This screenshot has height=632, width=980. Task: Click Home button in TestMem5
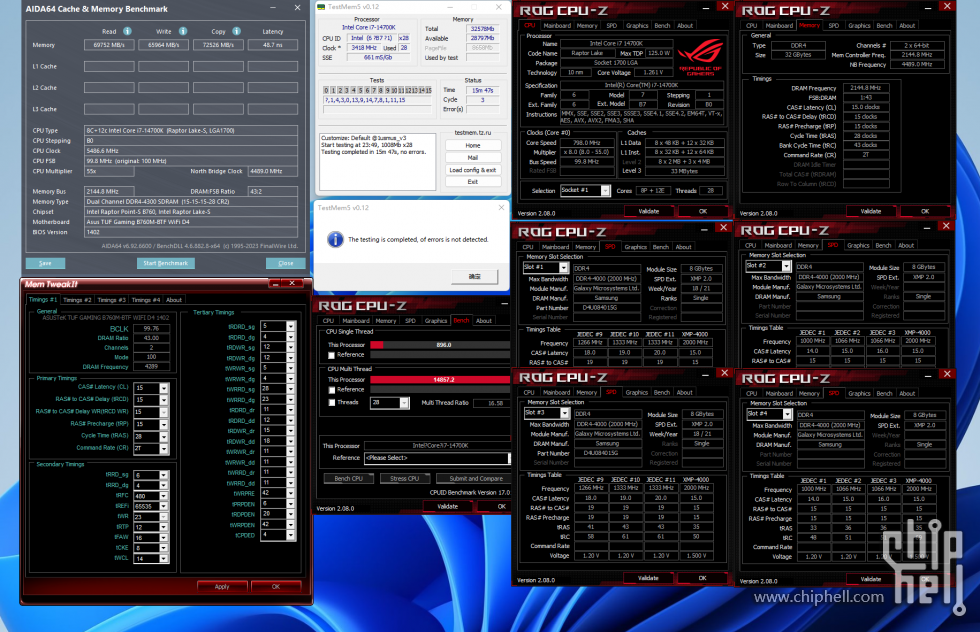click(472, 146)
